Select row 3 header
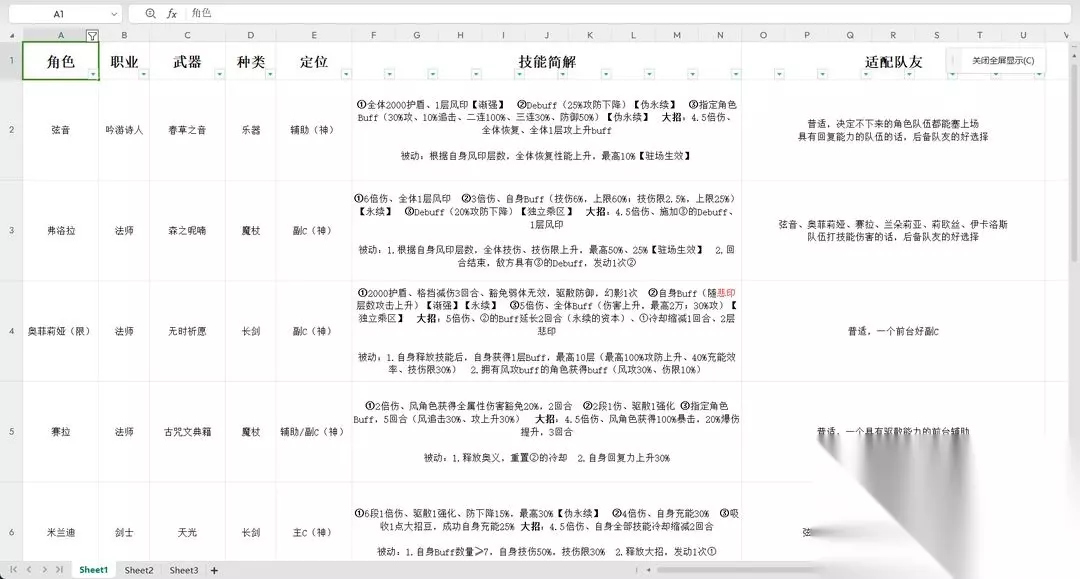Screen dimensions: 1080x579 (x=11, y=230)
